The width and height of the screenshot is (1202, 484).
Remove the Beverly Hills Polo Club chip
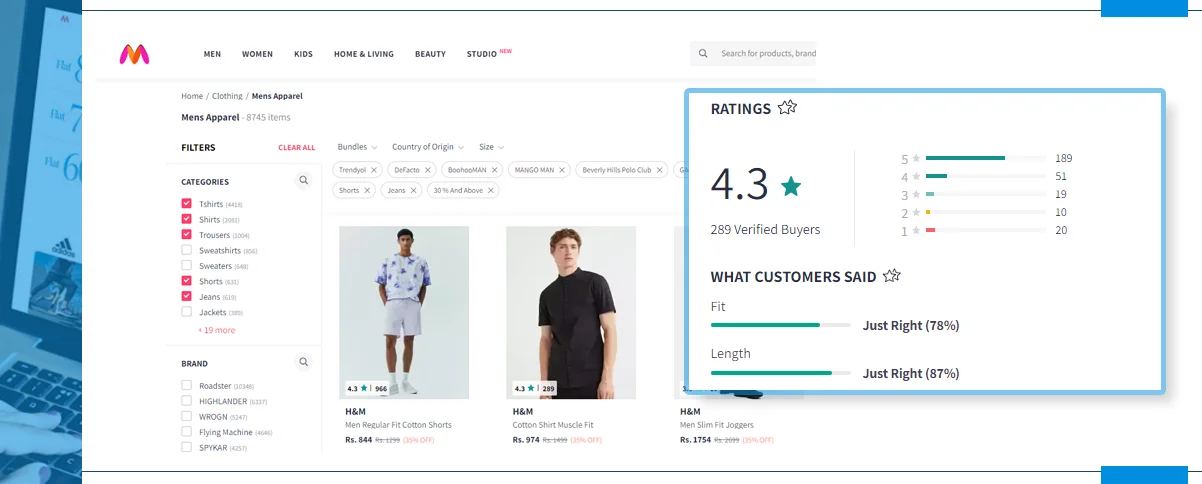[660, 170]
